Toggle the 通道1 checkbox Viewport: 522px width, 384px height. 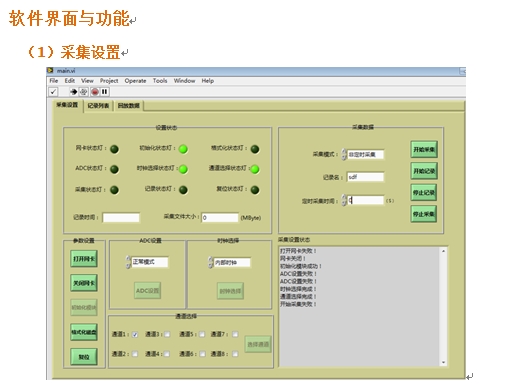click(135, 335)
